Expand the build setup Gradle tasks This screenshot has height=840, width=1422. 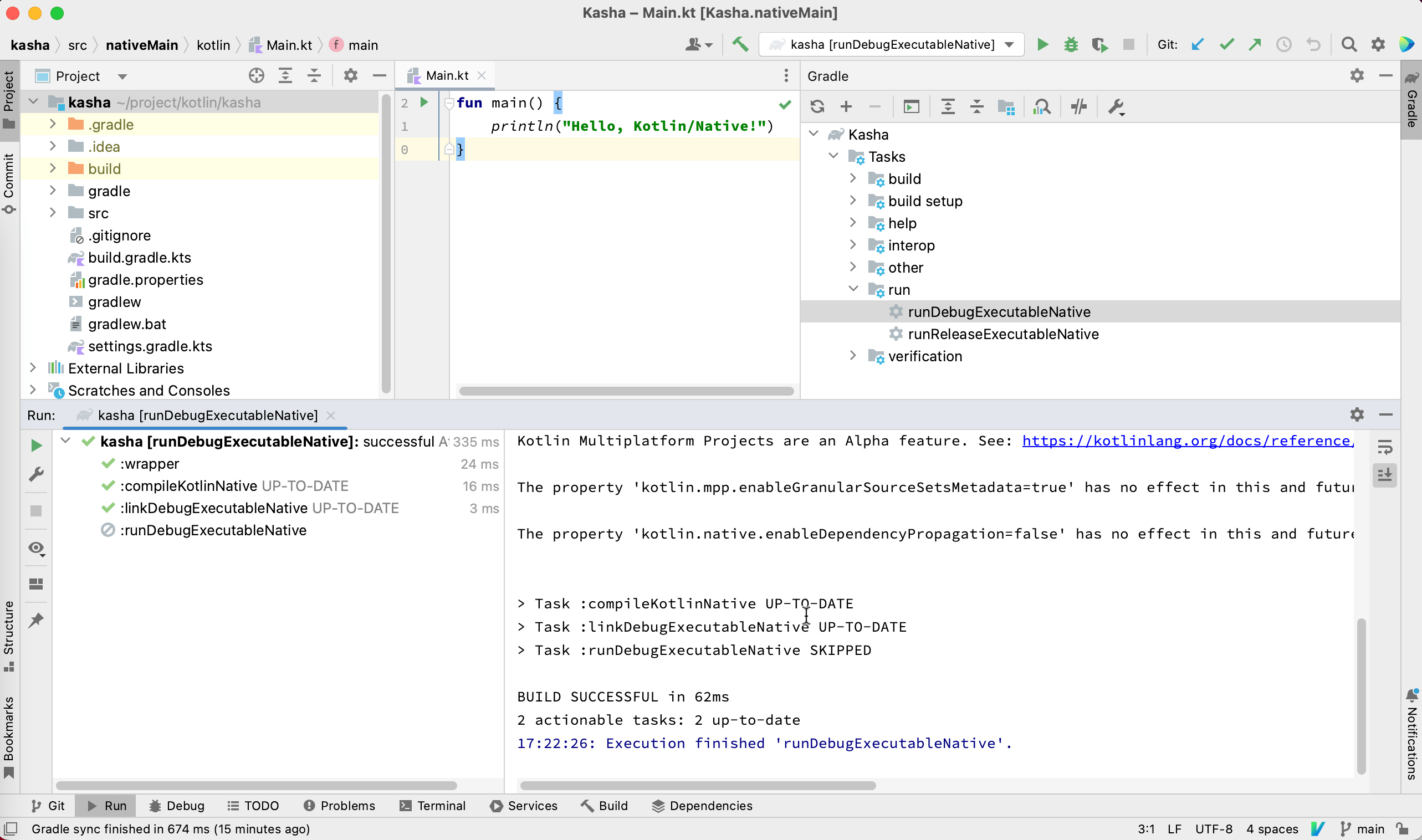[853, 201]
